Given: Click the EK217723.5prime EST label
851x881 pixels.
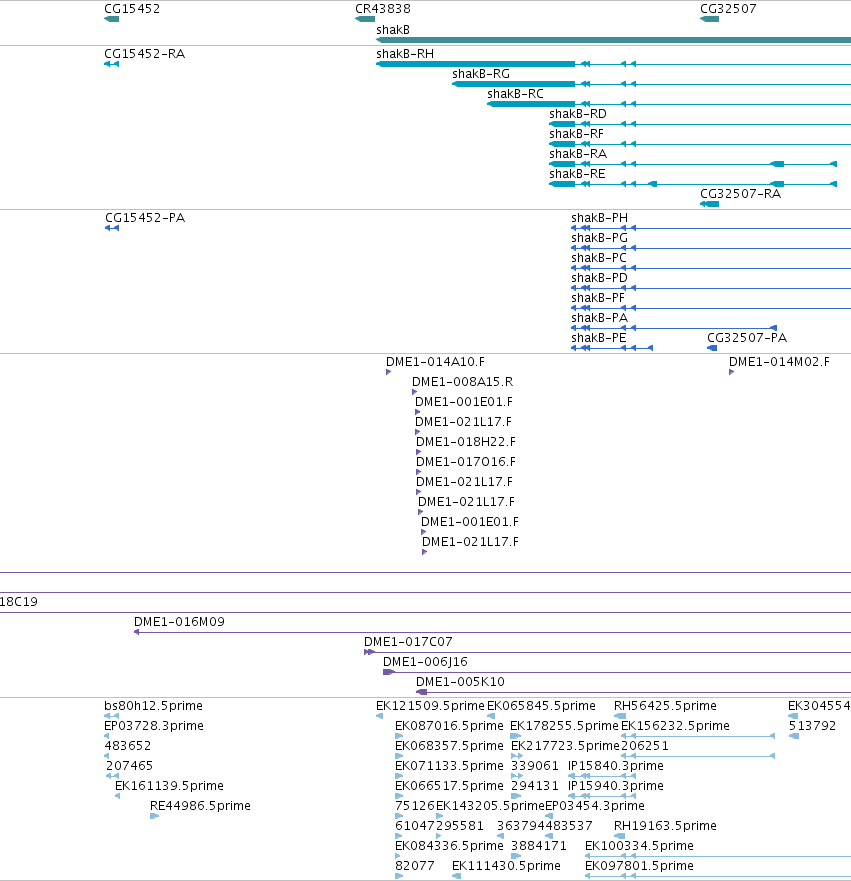Looking at the screenshot, I should [x=565, y=746].
